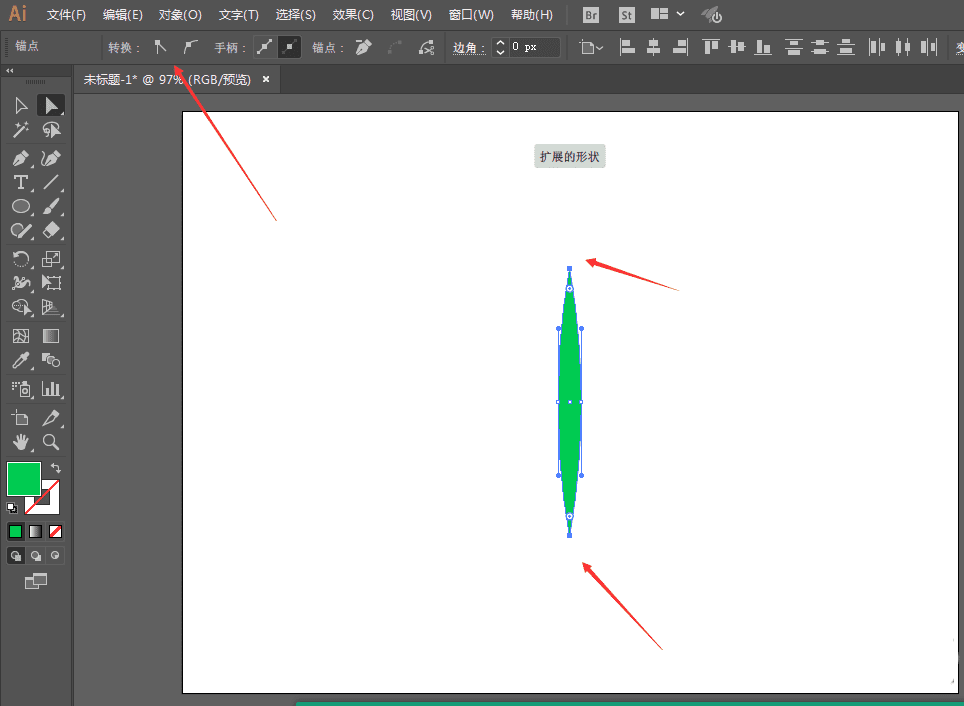Screen dimensions: 964x706
Task: Choose the Type tool
Action: (21, 182)
